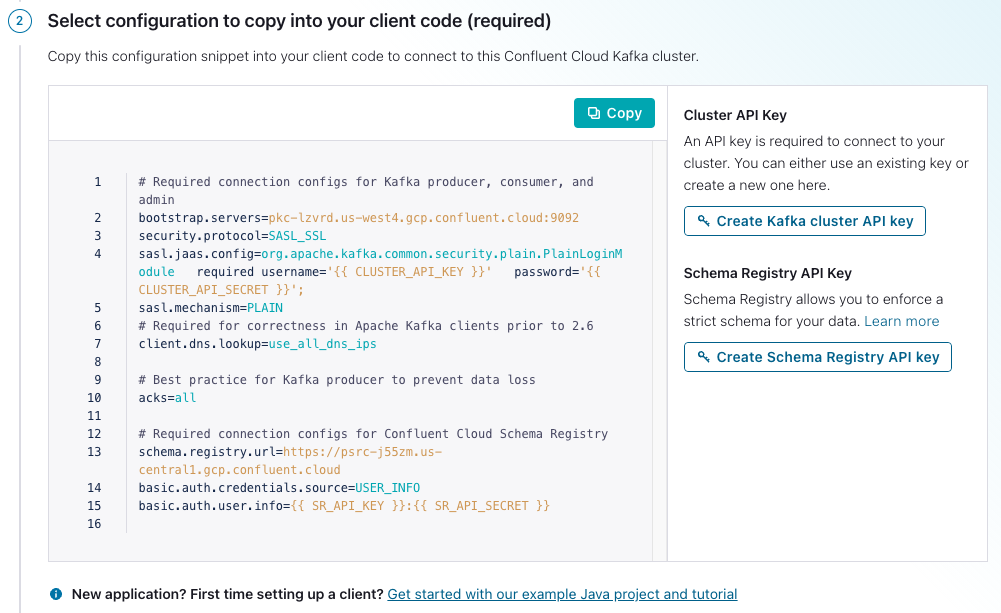Viewport: 1001px width, 613px height.
Task: Click the code snippet vertical scrollbar track
Action: tap(659, 351)
